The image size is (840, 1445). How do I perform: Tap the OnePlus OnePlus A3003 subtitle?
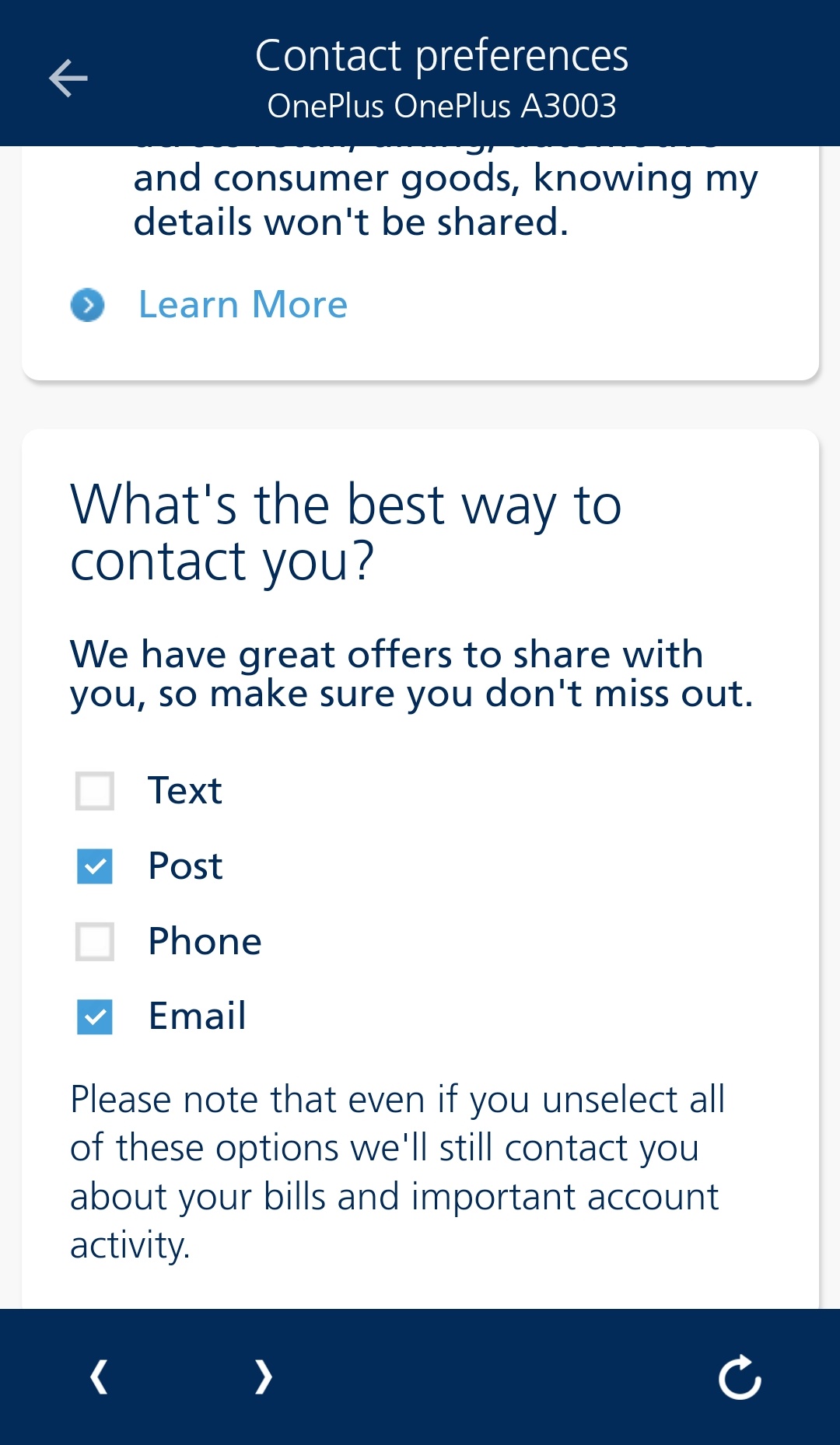tap(442, 106)
